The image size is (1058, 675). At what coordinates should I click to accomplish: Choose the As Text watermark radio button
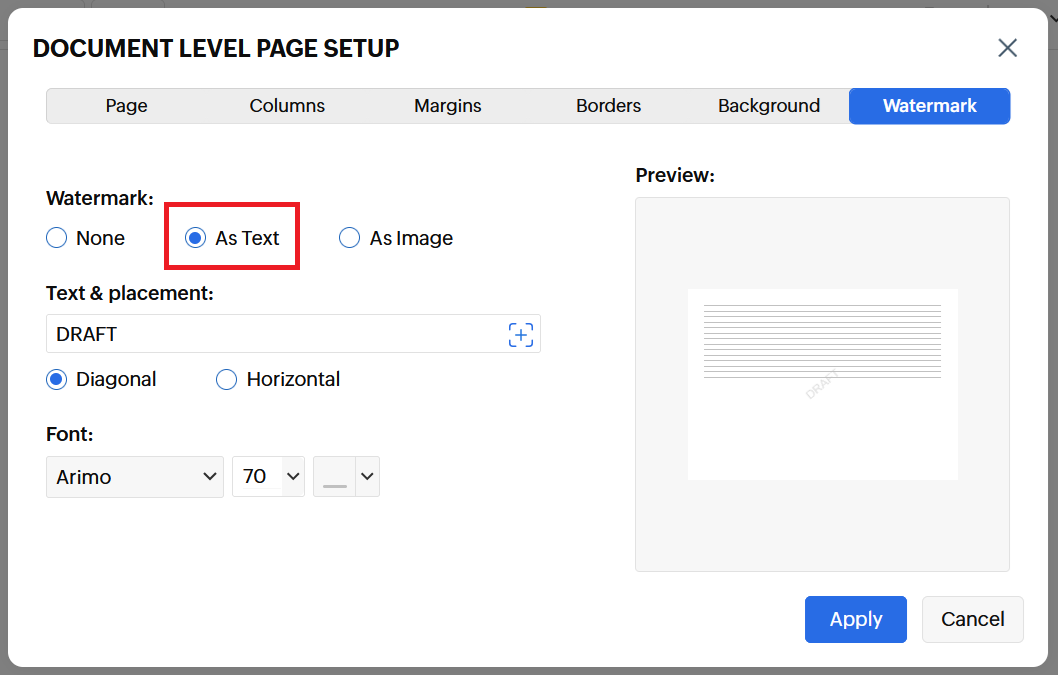[x=196, y=238]
